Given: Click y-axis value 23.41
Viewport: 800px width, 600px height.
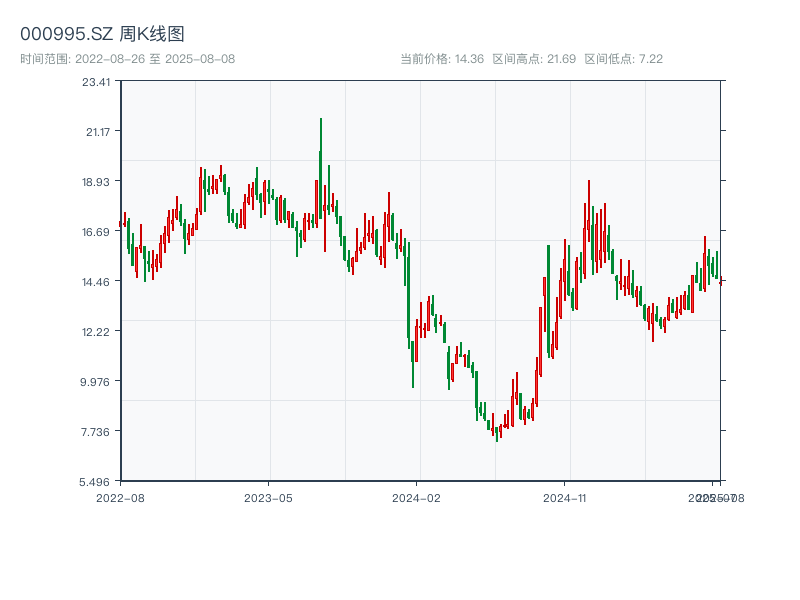Looking at the screenshot, I should click(96, 82).
